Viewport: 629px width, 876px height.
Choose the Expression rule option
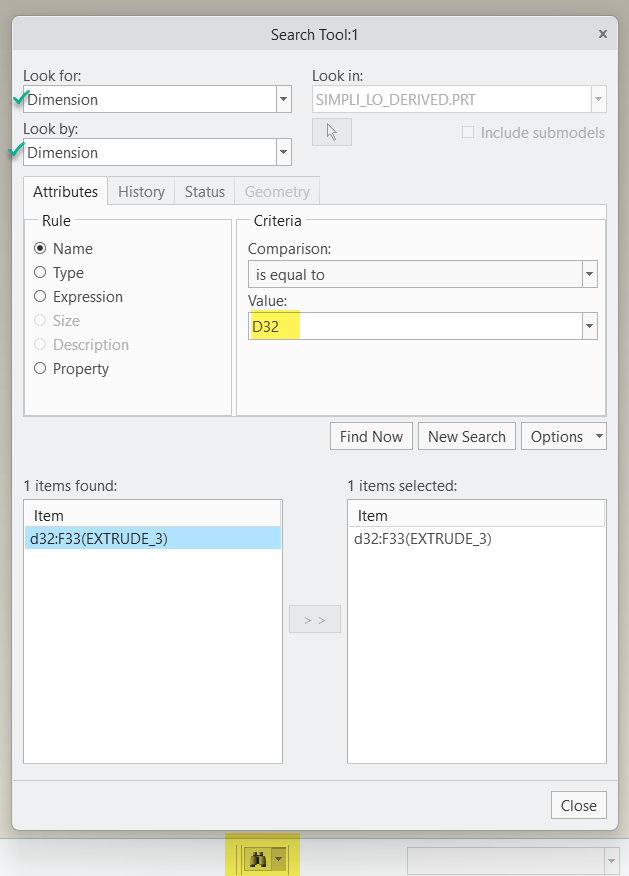click(x=40, y=297)
